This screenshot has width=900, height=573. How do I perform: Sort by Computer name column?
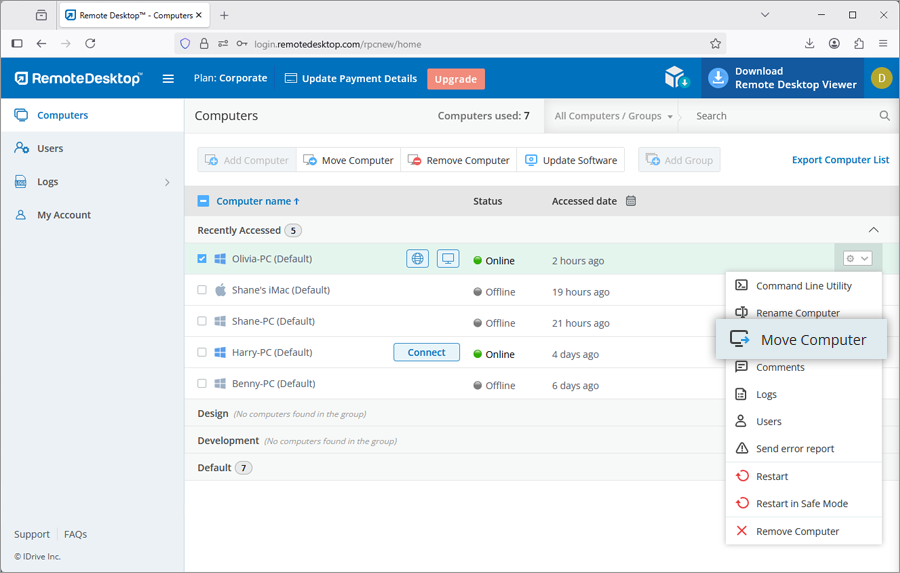(x=258, y=201)
